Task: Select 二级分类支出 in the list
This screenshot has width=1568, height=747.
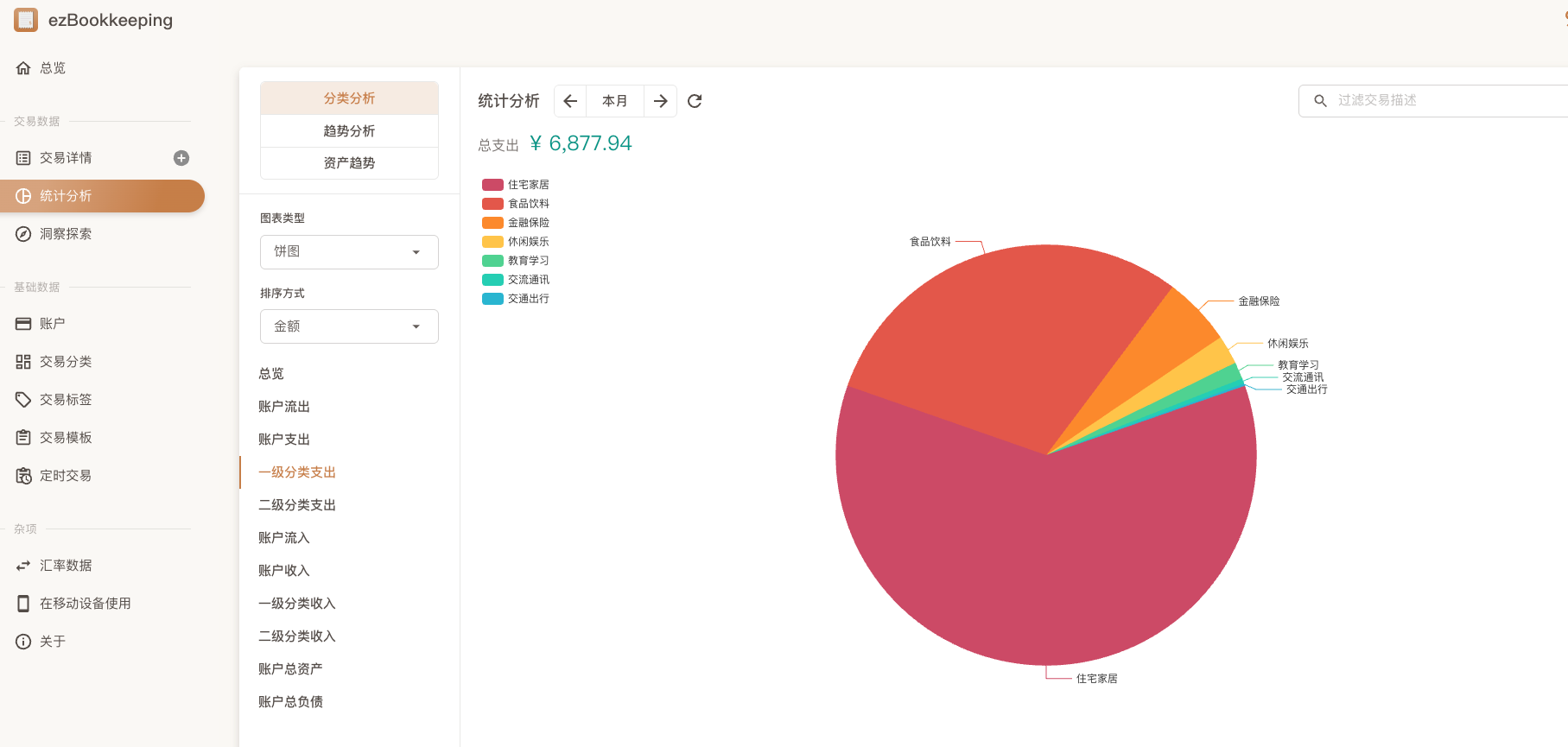Action: pyautogui.click(x=297, y=505)
